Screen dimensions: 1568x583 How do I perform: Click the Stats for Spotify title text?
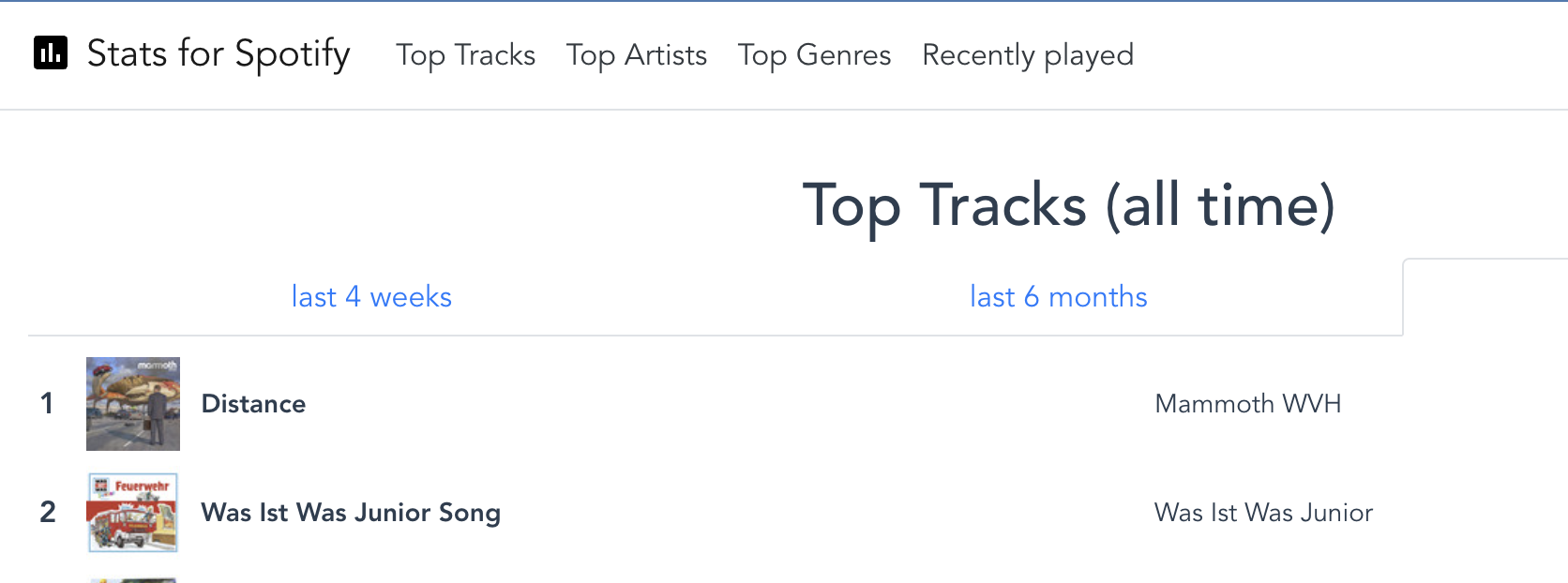click(218, 54)
